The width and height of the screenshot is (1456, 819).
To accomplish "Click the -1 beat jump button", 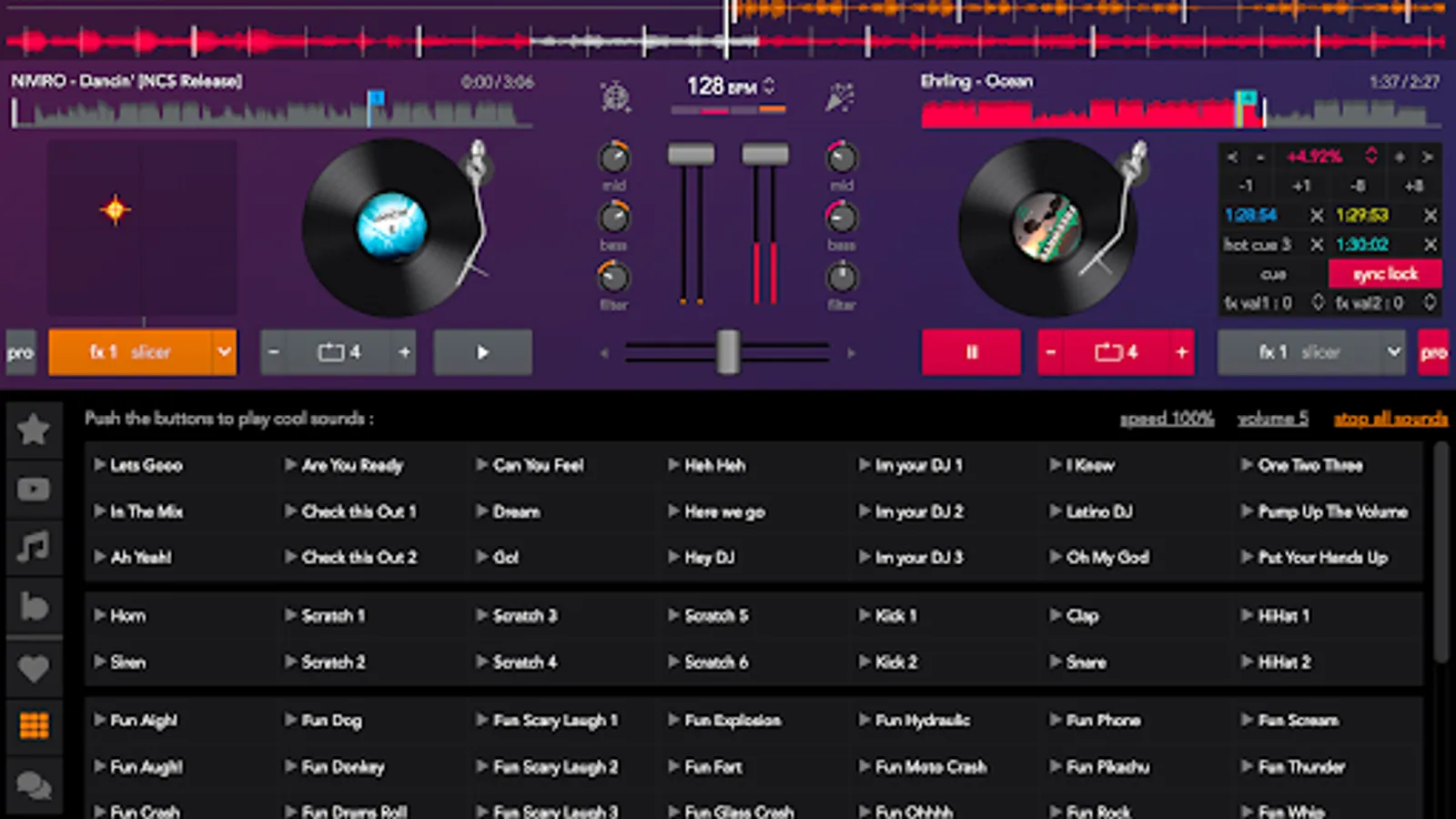I will (1246, 186).
